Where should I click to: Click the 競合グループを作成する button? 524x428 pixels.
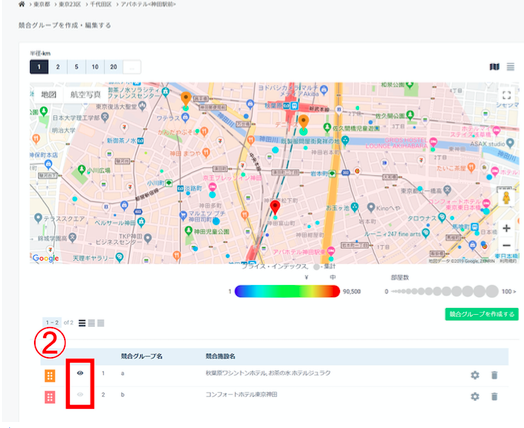(x=482, y=314)
